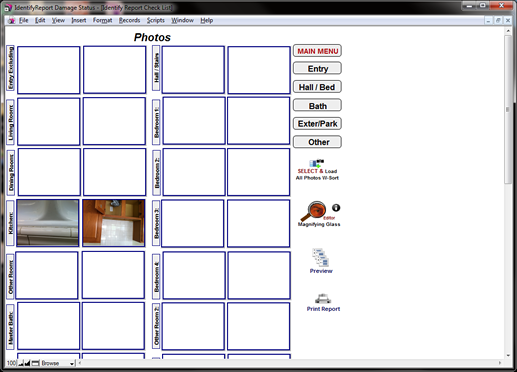The height and width of the screenshot is (372, 517).
Task: Click the info icon beside Magnifying Glass
Action: tap(336, 208)
